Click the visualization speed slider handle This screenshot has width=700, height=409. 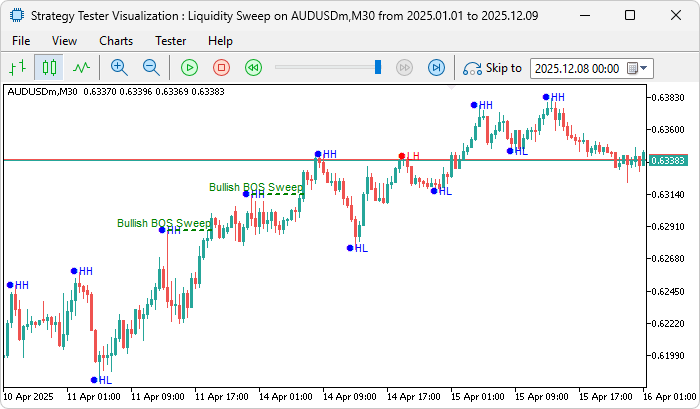click(378, 67)
